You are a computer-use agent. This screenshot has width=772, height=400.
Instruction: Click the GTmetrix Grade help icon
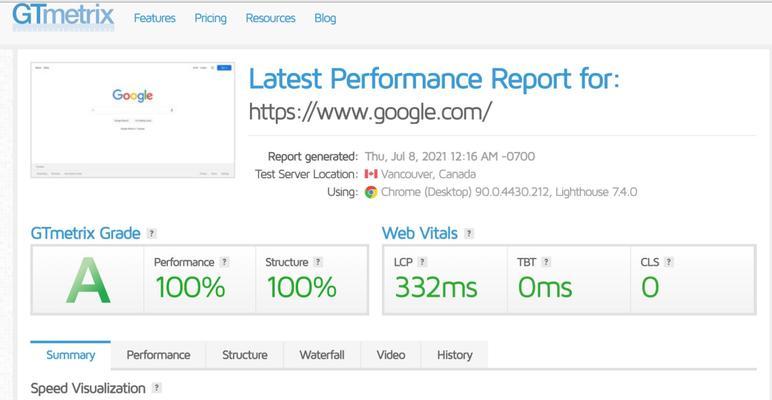click(x=152, y=233)
